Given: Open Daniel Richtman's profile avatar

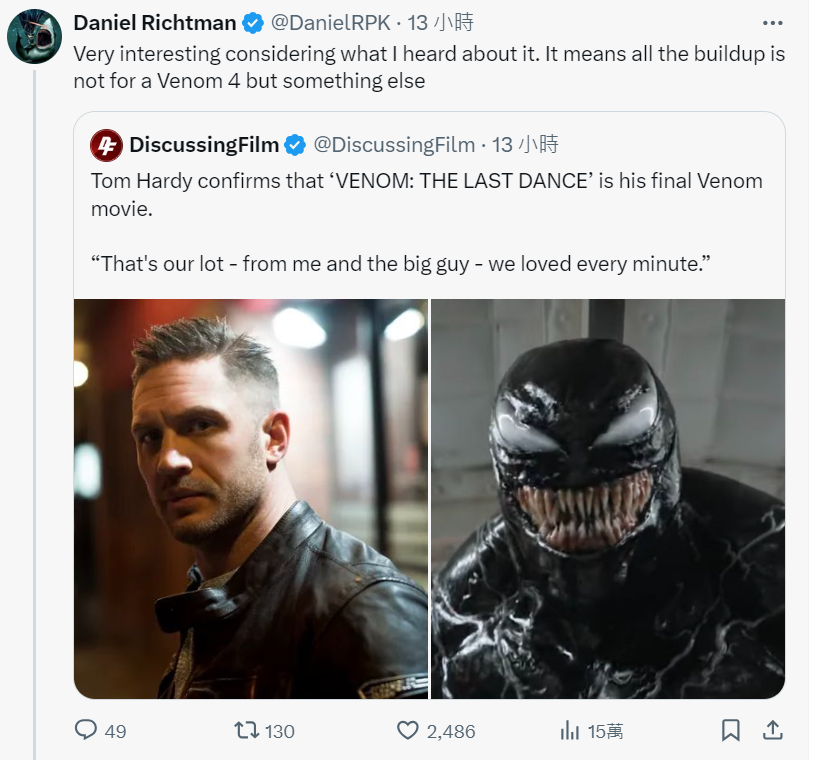Looking at the screenshot, I should pos(35,38).
